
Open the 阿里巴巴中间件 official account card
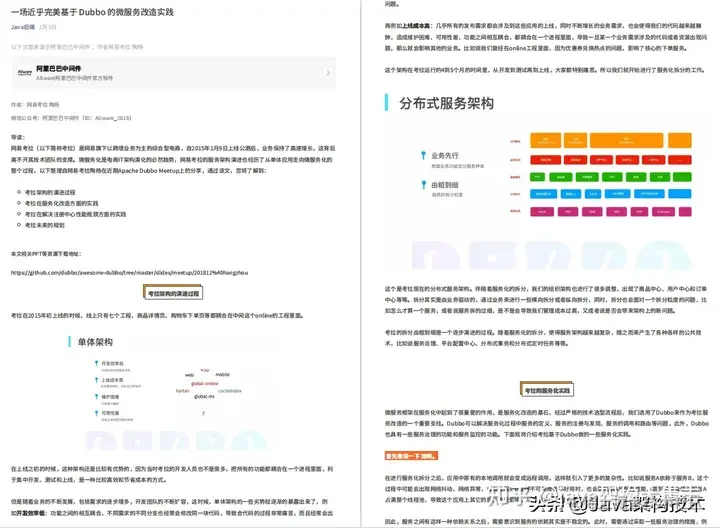coord(174,73)
